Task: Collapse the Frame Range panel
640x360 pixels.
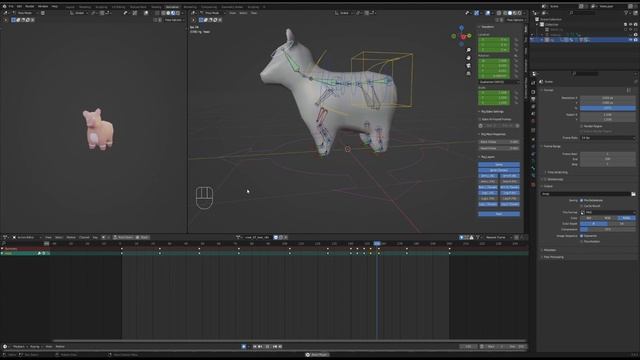Action: coord(552,146)
